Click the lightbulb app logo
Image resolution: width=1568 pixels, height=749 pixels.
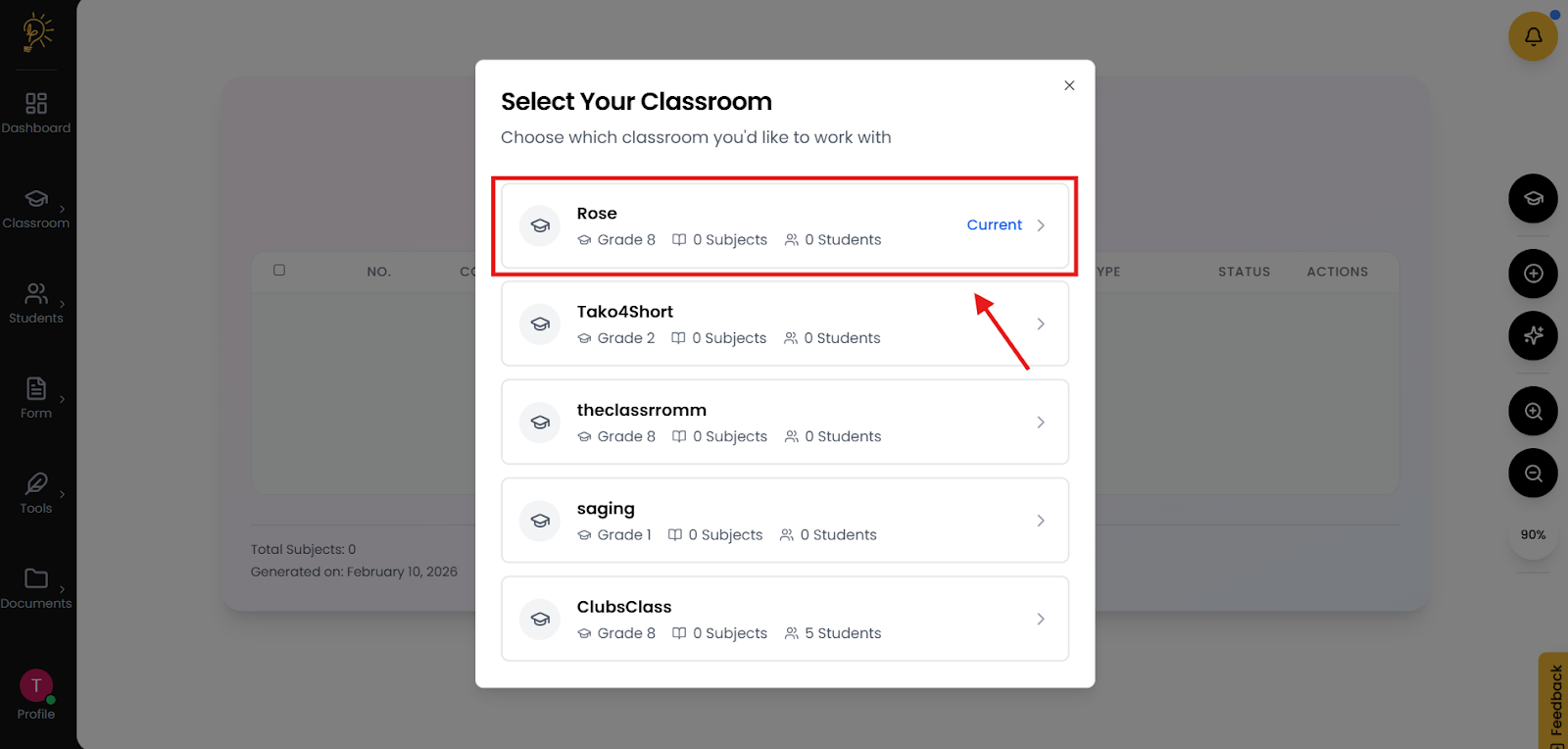(x=37, y=32)
